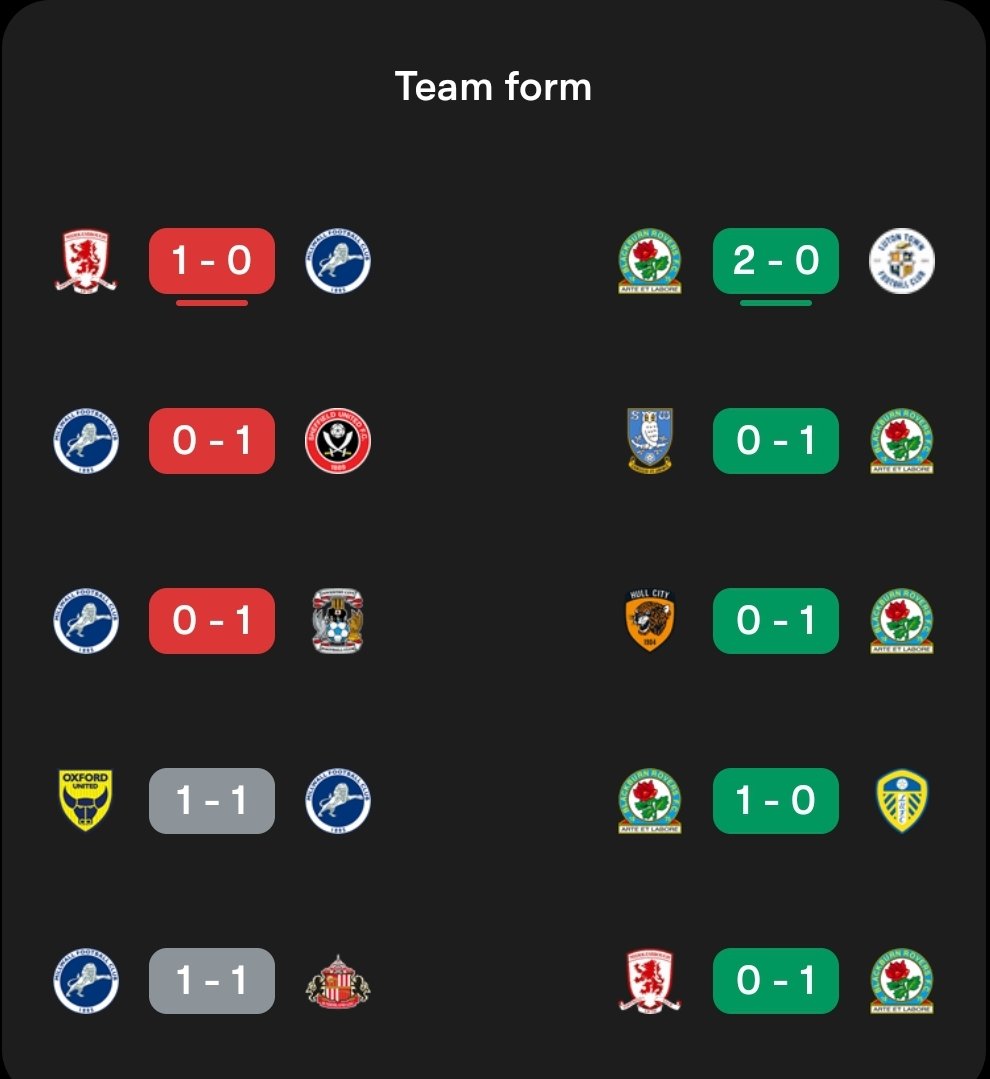
Task: Select the green 0-1 Hull City score
Action: [776, 621]
